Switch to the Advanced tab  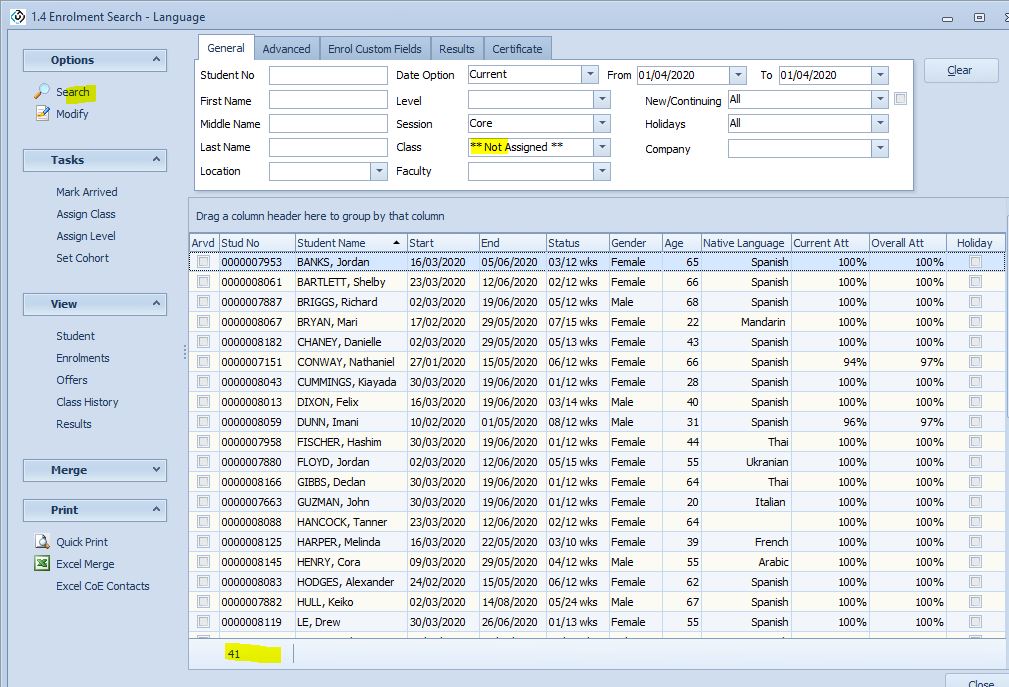[286, 48]
